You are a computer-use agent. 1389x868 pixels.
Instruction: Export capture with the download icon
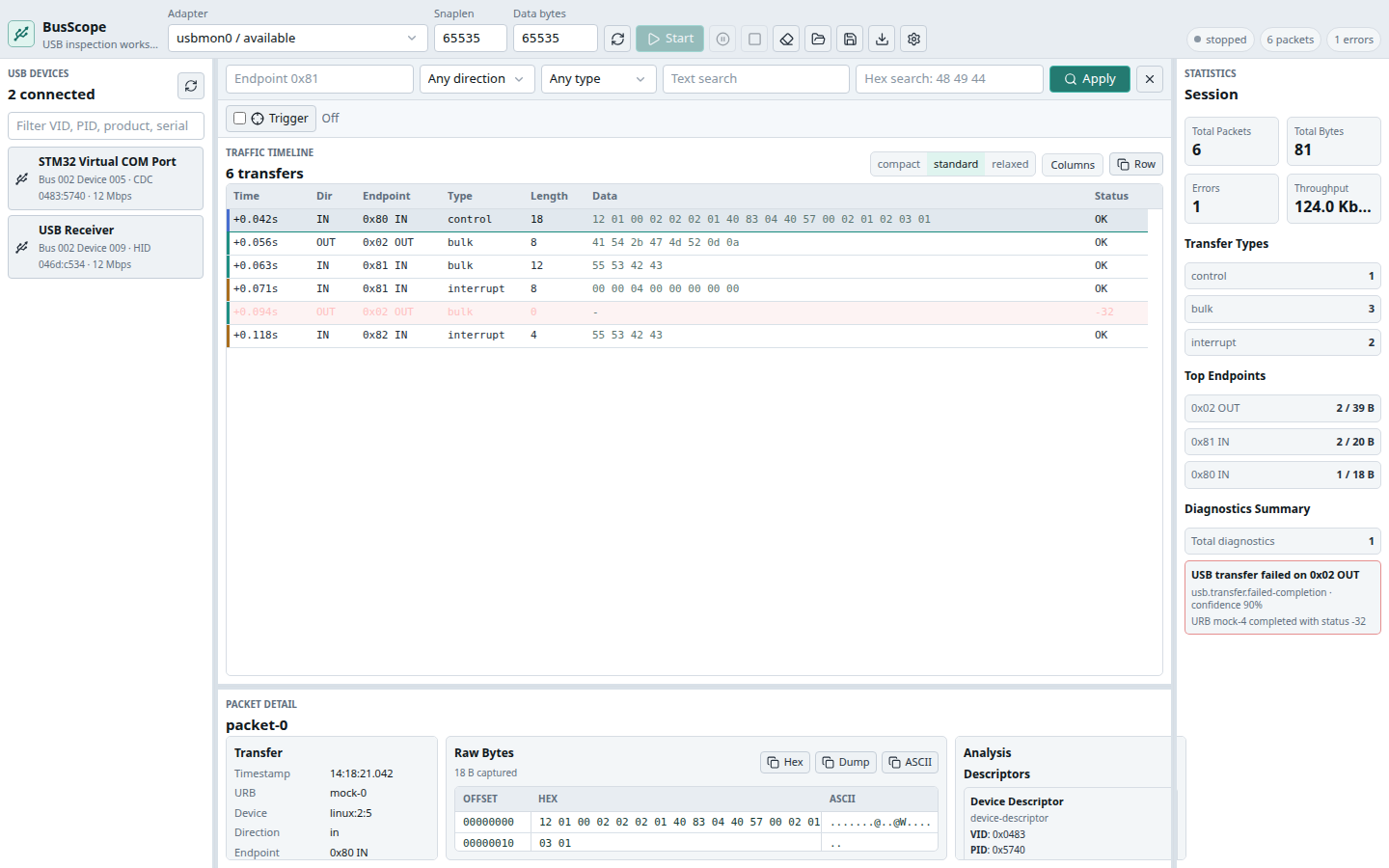[x=882, y=39]
